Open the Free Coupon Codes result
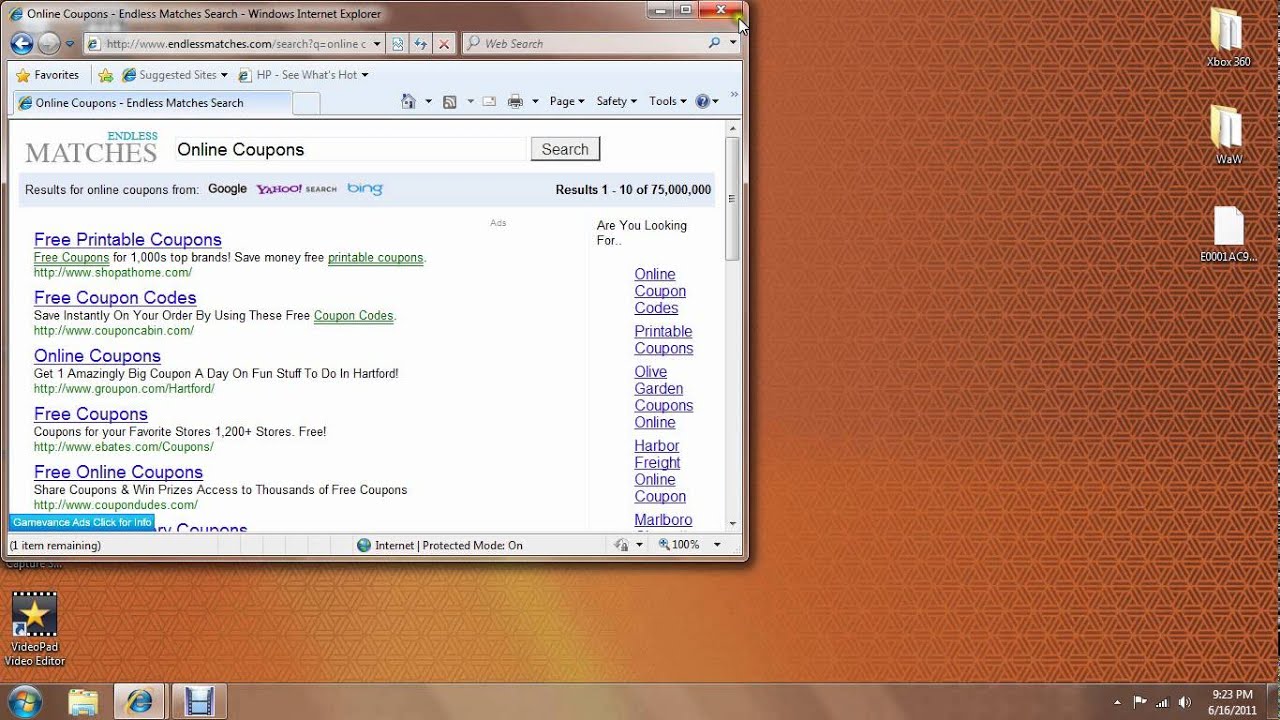 click(x=115, y=298)
